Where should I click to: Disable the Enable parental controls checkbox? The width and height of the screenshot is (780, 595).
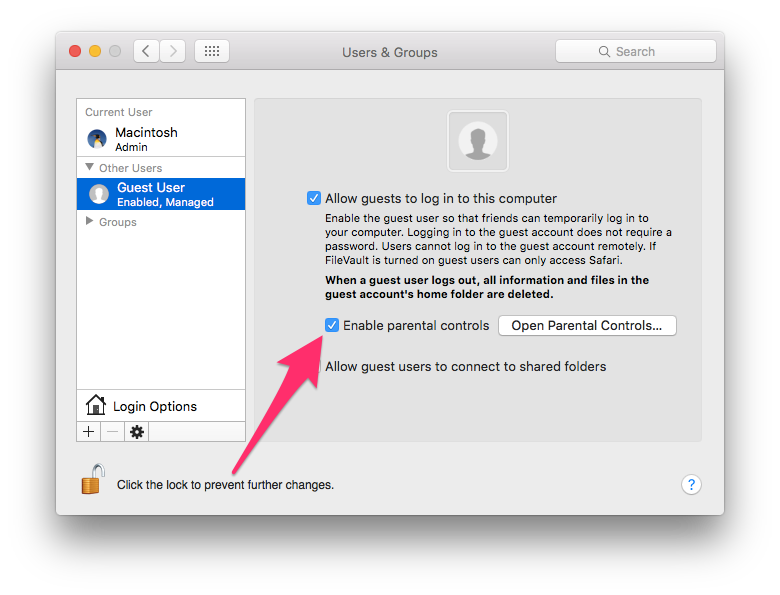pyautogui.click(x=332, y=325)
